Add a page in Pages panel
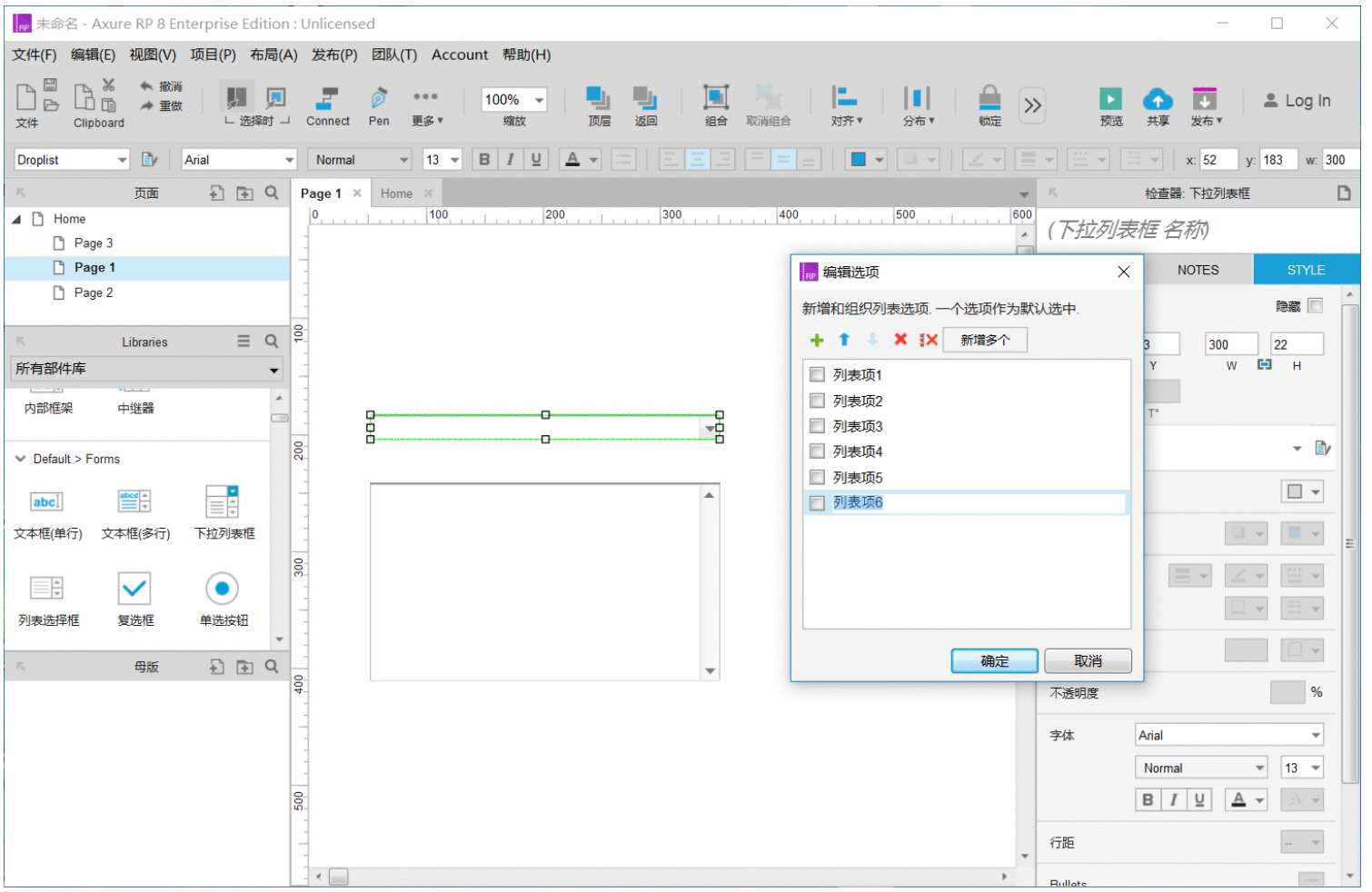Viewport: 1372px width, 892px height. [x=216, y=193]
